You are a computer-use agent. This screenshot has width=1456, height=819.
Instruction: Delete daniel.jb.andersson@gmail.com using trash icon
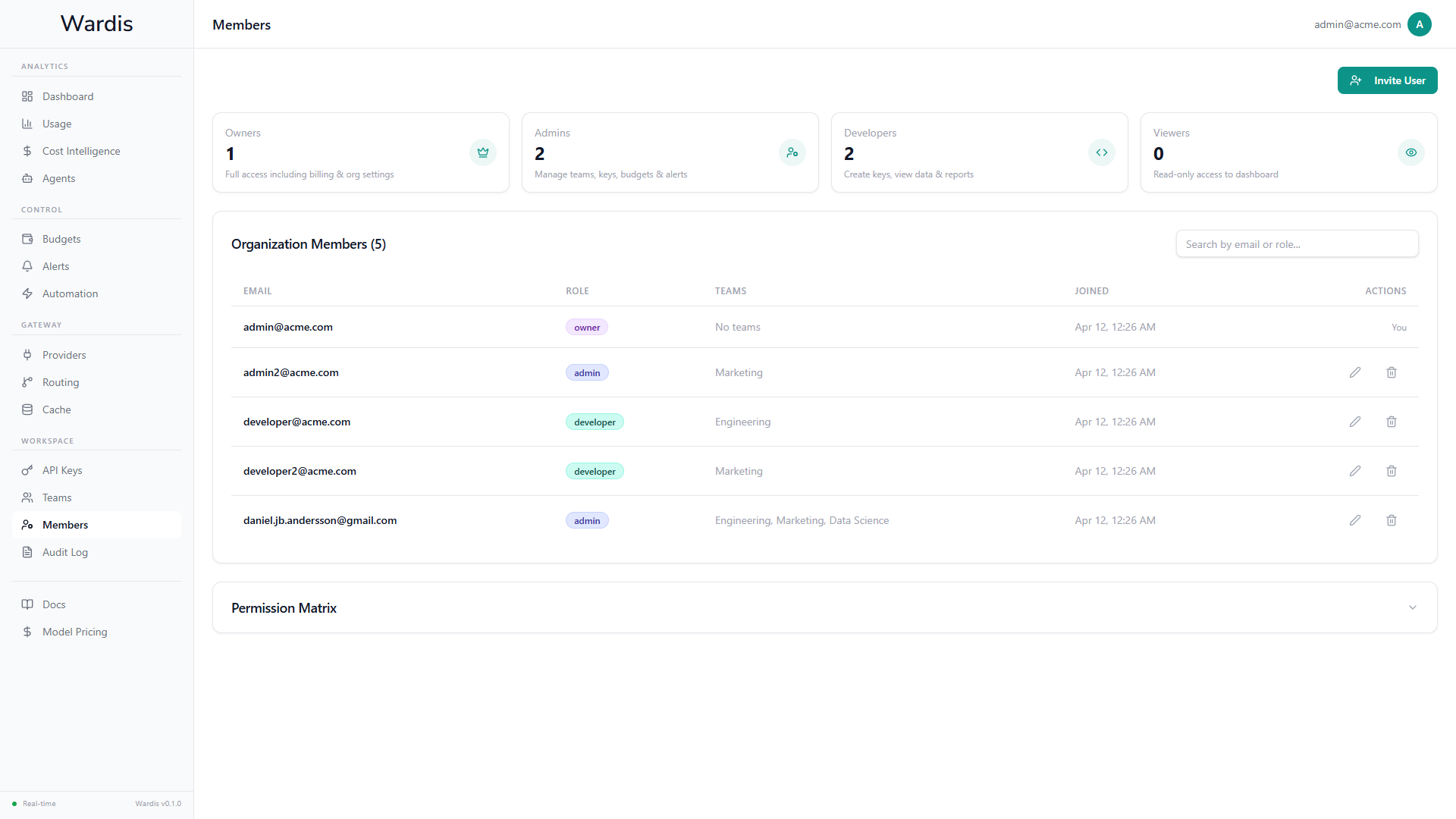tap(1392, 520)
